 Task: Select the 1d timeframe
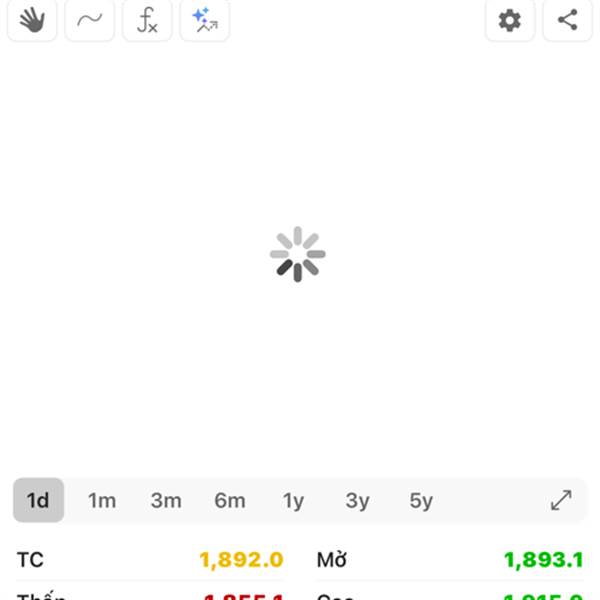click(x=38, y=501)
